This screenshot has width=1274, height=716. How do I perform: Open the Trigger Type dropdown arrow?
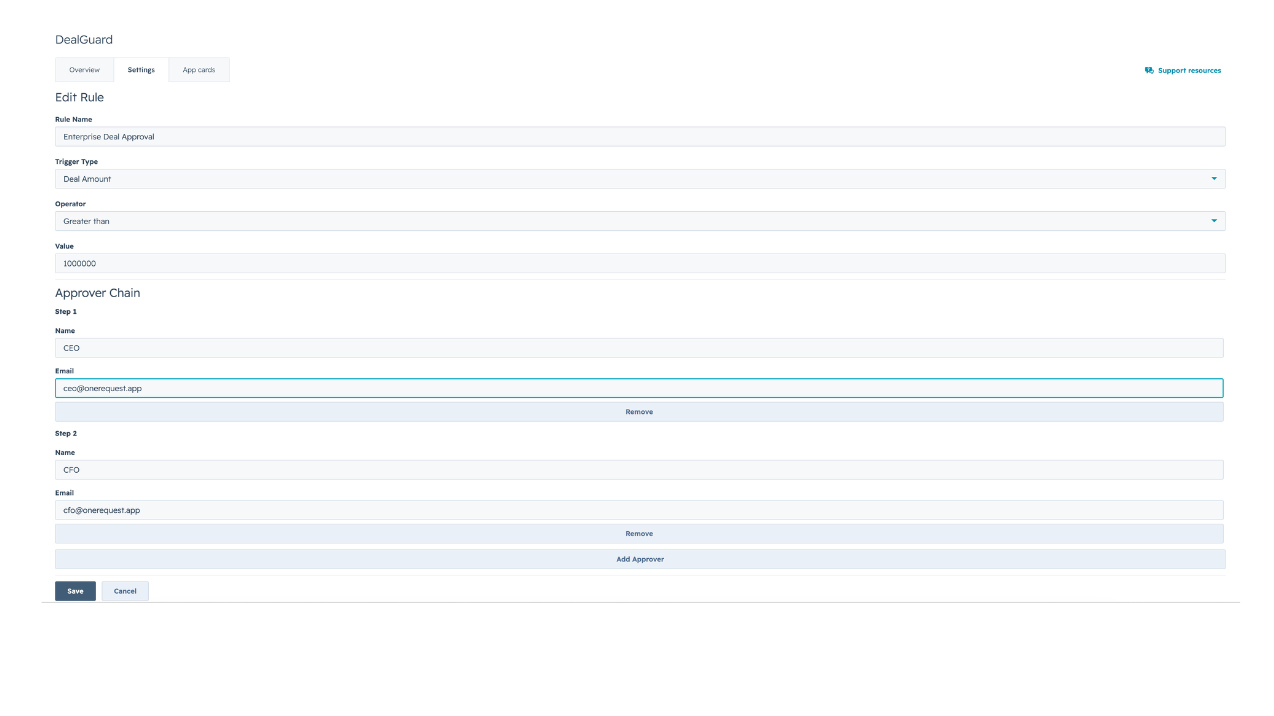coord(1214,179)
